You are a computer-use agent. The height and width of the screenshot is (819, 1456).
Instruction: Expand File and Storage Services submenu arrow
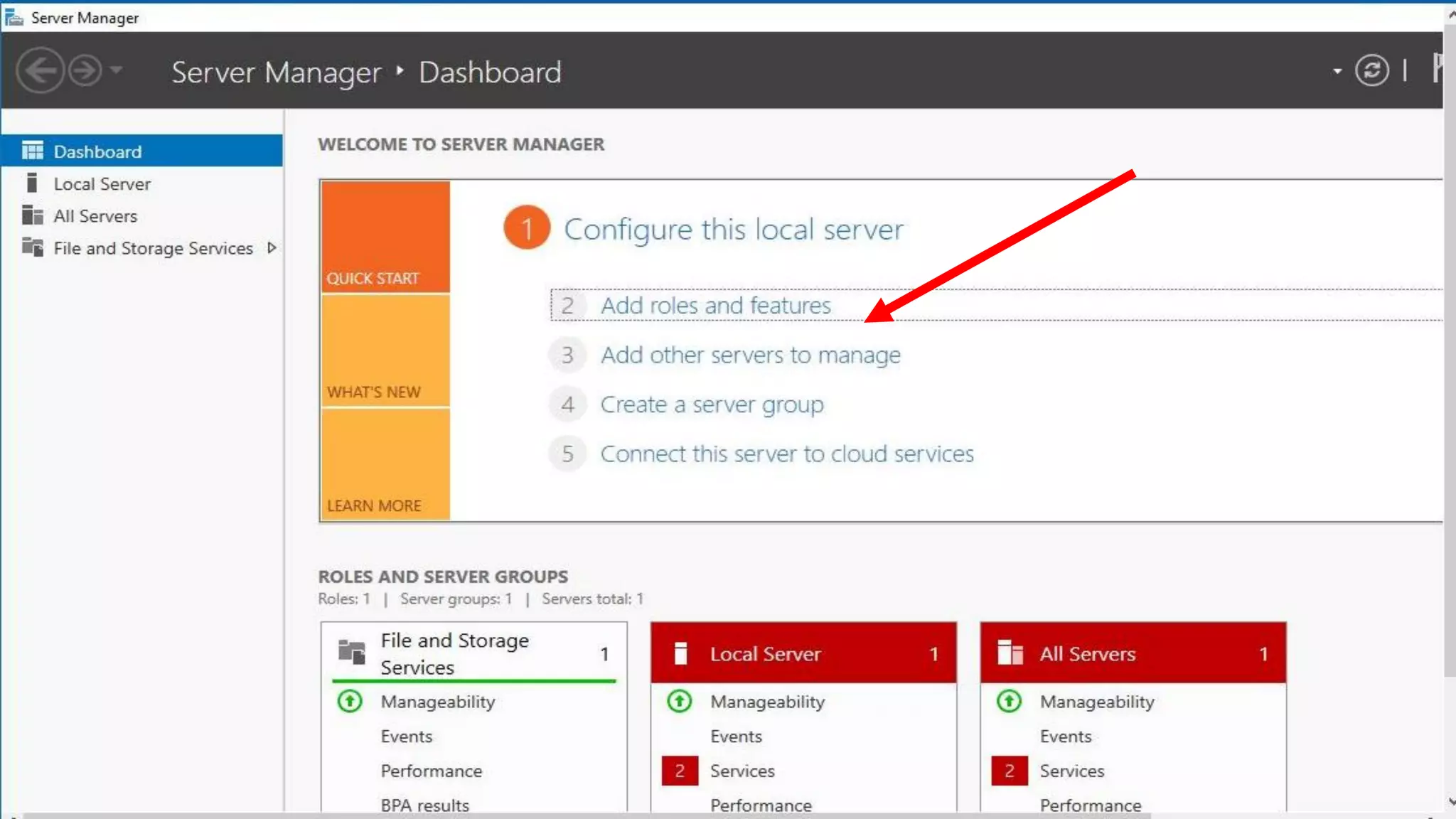[x=272, y=248]
